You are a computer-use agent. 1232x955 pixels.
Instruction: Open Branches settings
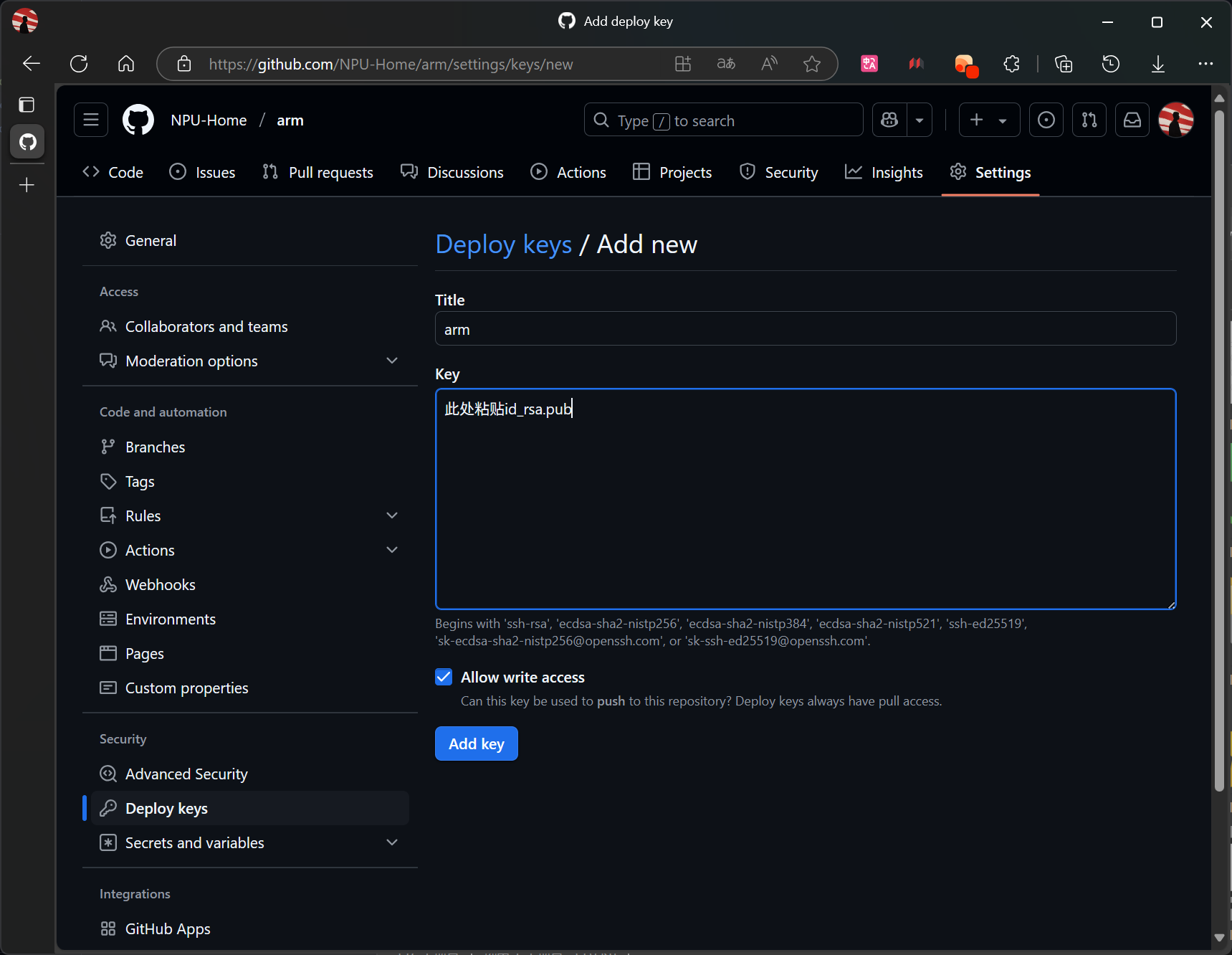pos(250,447)
